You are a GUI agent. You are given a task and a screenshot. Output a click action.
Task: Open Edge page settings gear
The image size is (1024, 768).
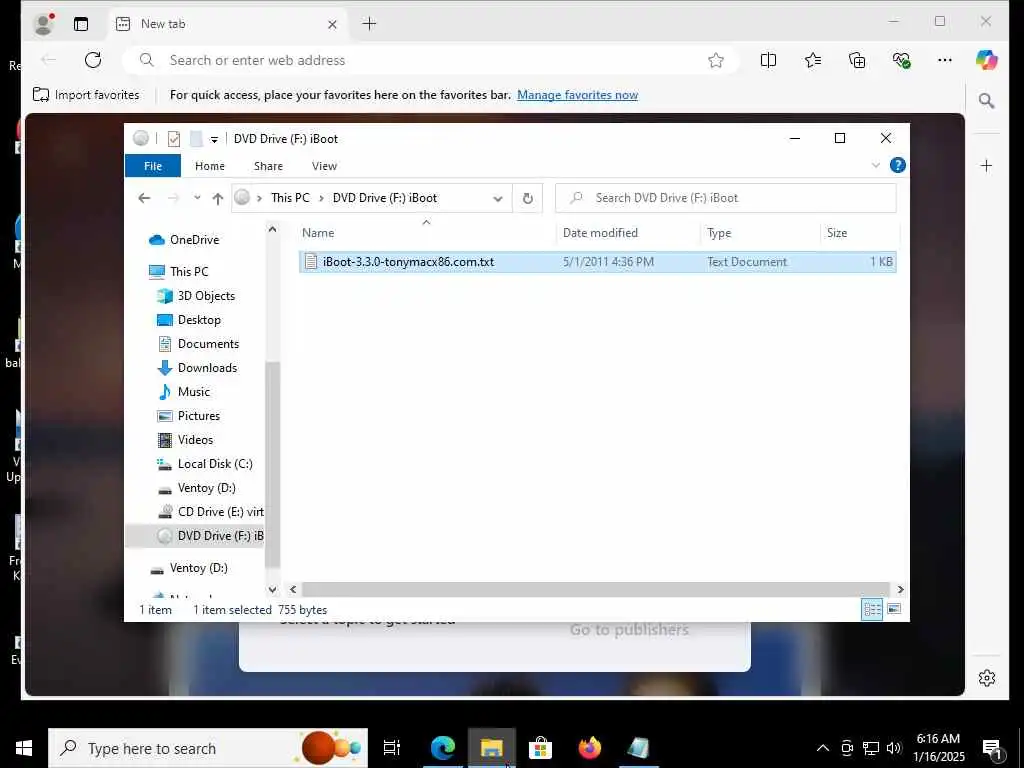click(x=987, y=678)
